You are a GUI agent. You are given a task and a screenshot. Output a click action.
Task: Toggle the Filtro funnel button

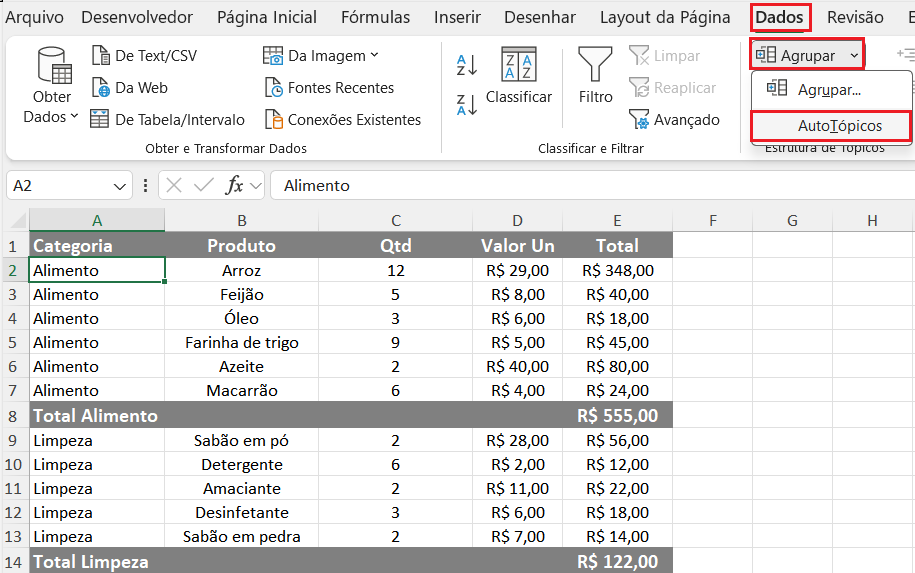click(595, 76)
